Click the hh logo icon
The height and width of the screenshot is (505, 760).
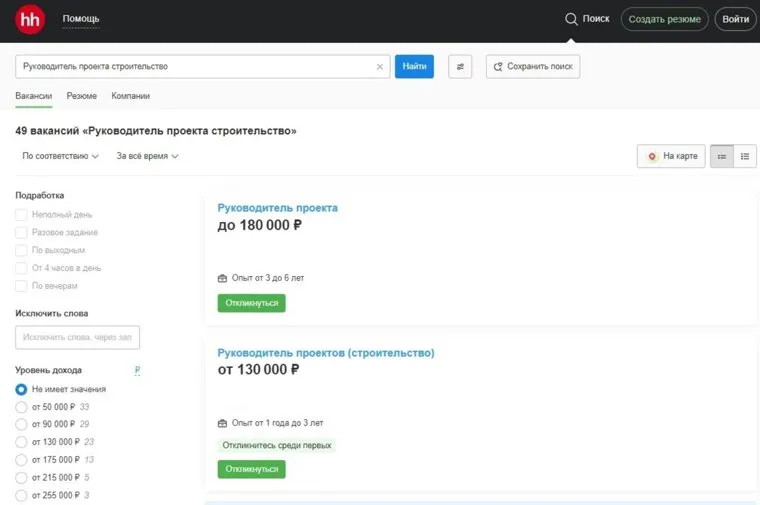pyautogui.click(x=30, y=20)
